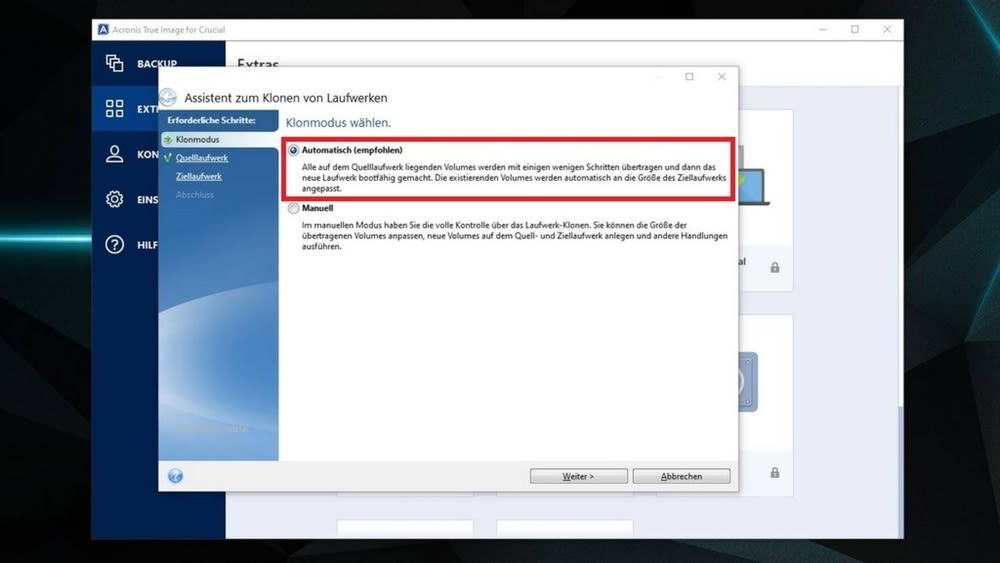Click the upper lock icon in Extras

pyautogui.click(x=775, y=267)
